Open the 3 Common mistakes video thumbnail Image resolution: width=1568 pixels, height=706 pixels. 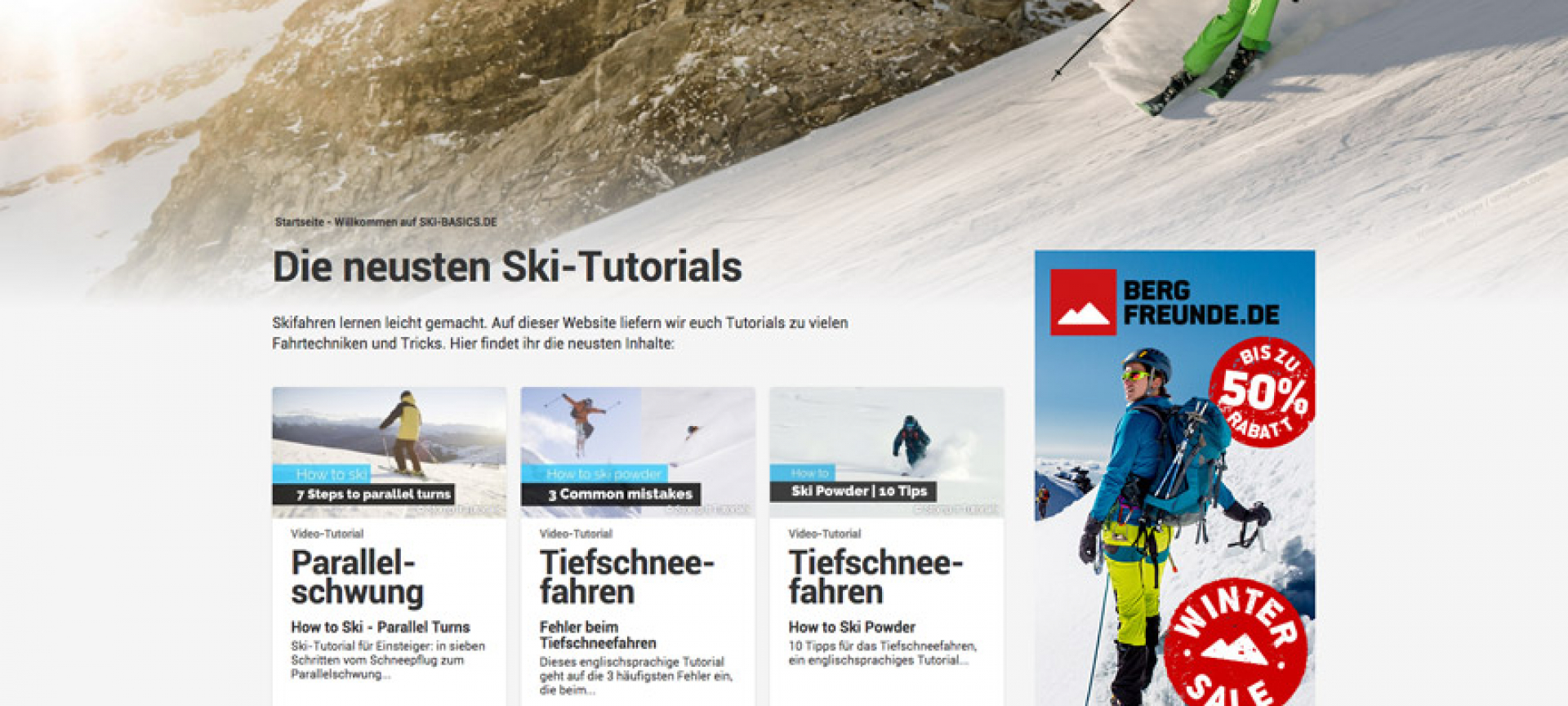(638, 453)
